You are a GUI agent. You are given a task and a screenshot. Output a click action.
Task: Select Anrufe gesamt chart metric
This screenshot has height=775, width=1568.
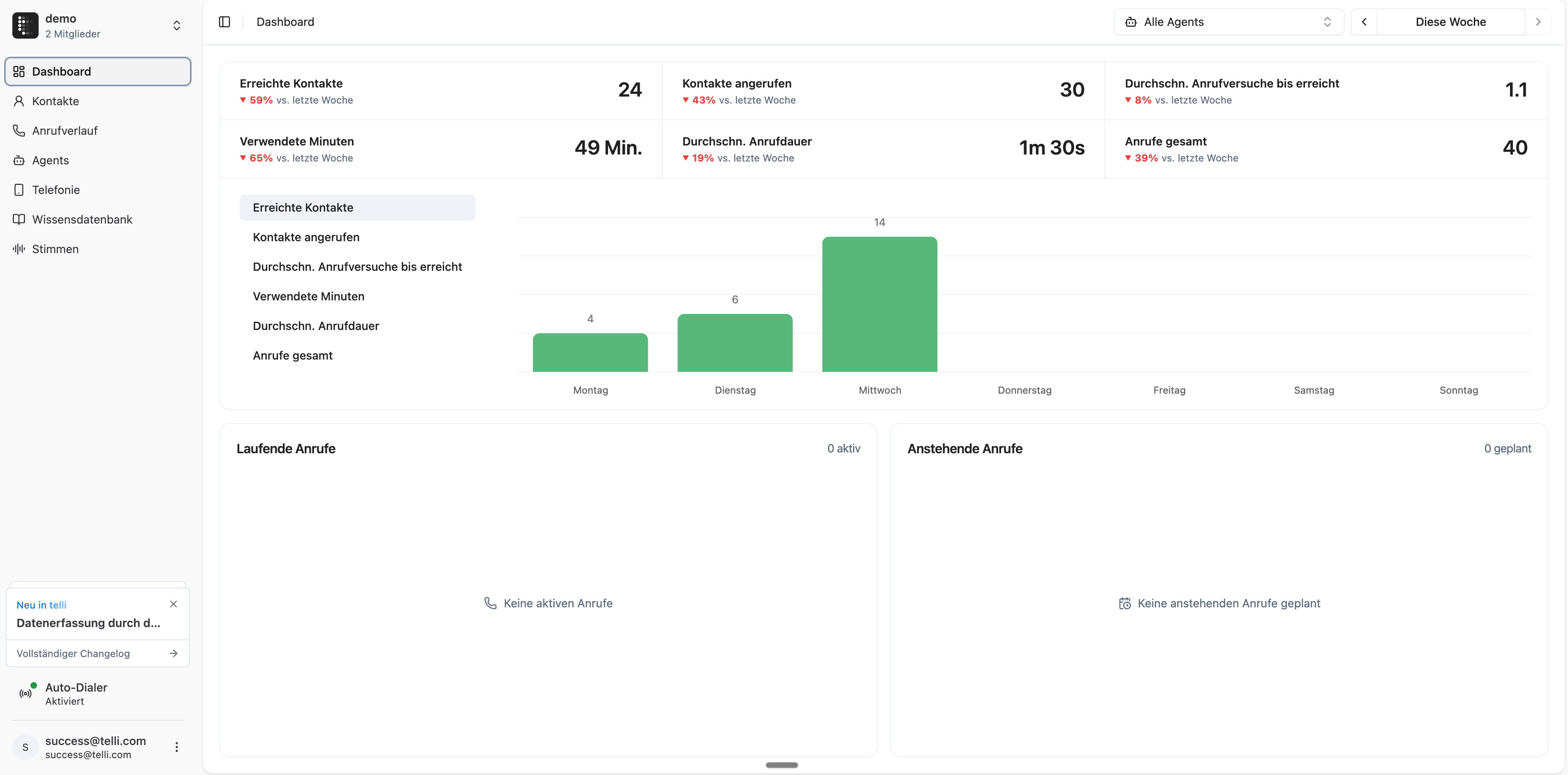point(293,355)
